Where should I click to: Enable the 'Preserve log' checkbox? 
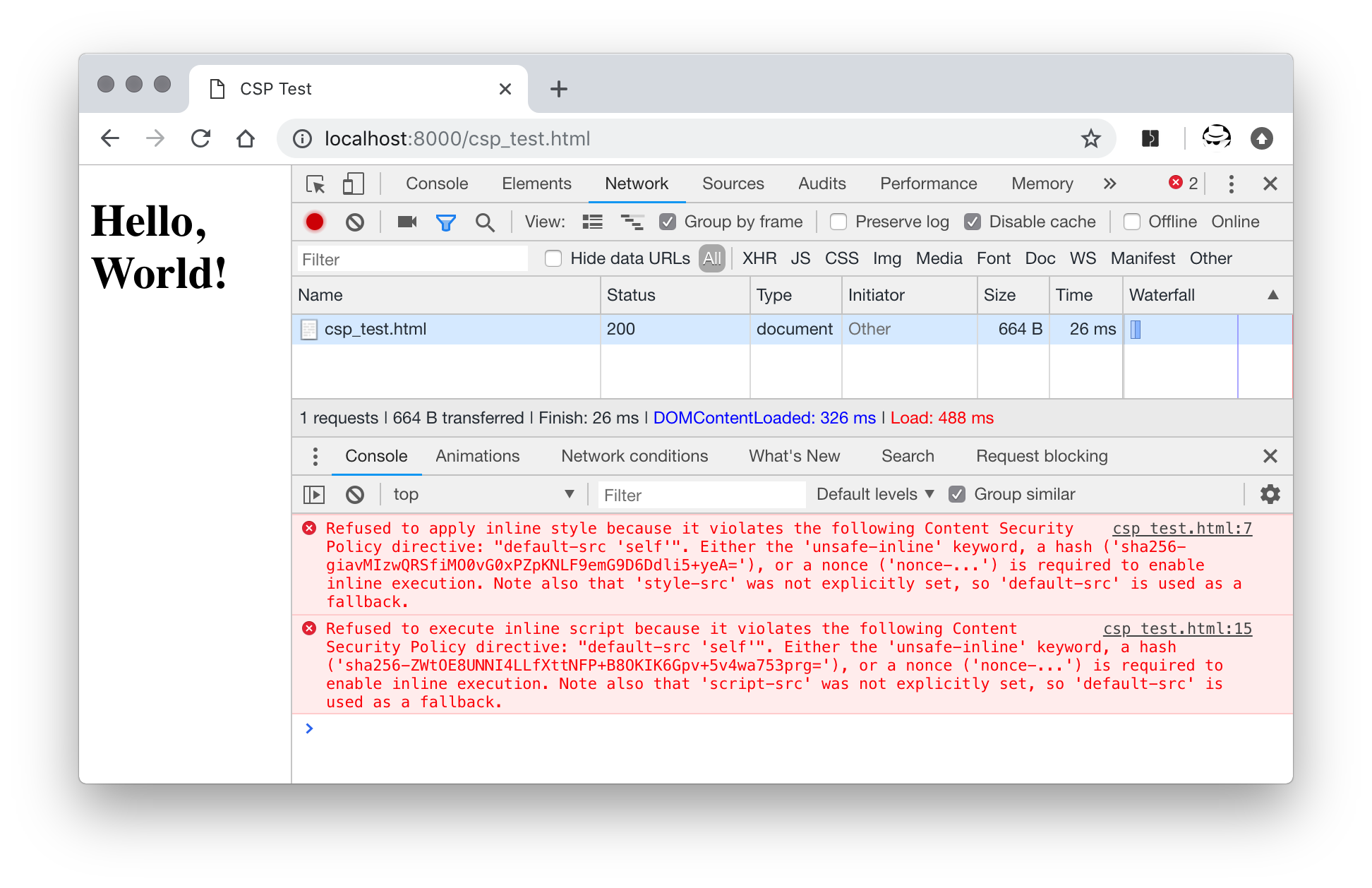[838, 221]
